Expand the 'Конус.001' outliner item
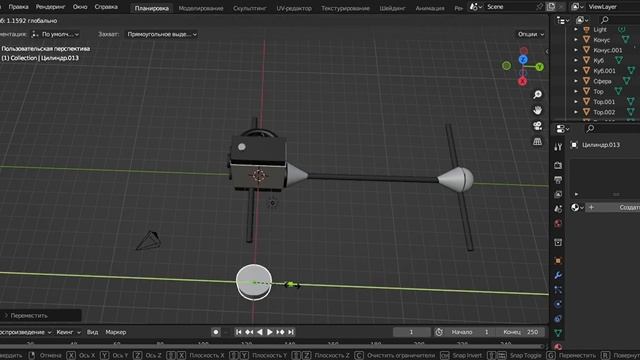The image size is (640, 360). coord(576,50)
